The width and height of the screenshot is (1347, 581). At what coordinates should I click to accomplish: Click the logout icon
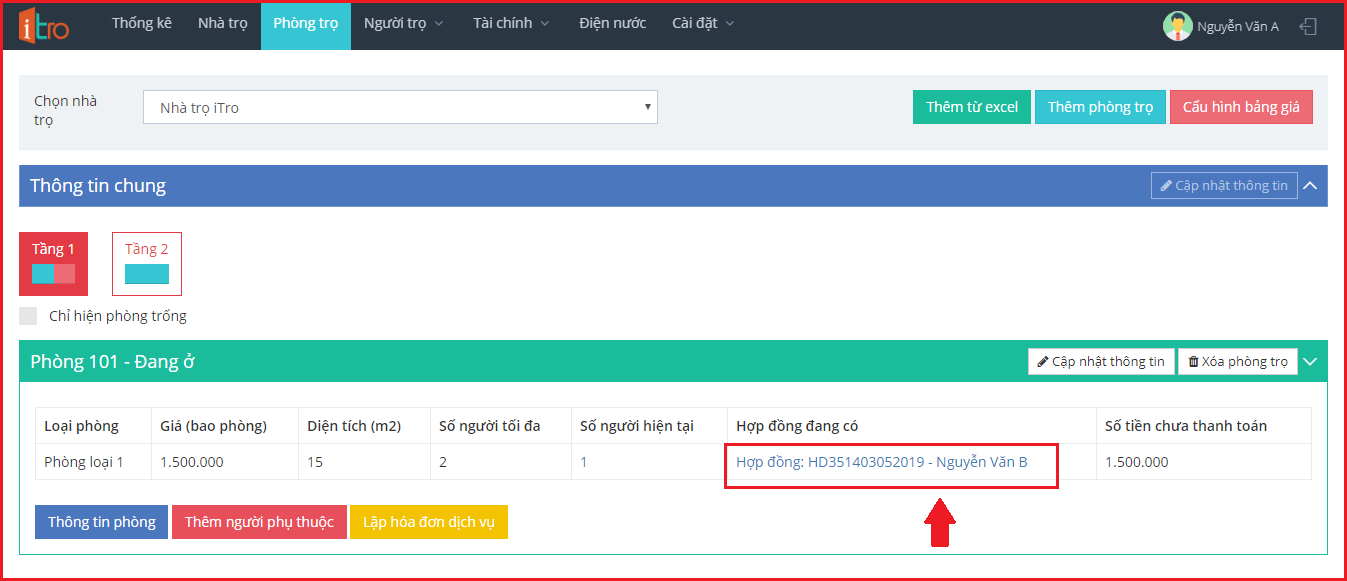[x=1308, y=27]
